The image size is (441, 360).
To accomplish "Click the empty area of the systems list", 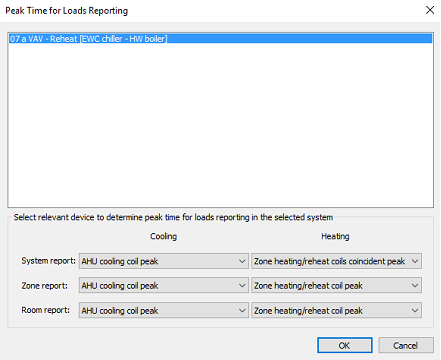I will [x=220, y=125].
